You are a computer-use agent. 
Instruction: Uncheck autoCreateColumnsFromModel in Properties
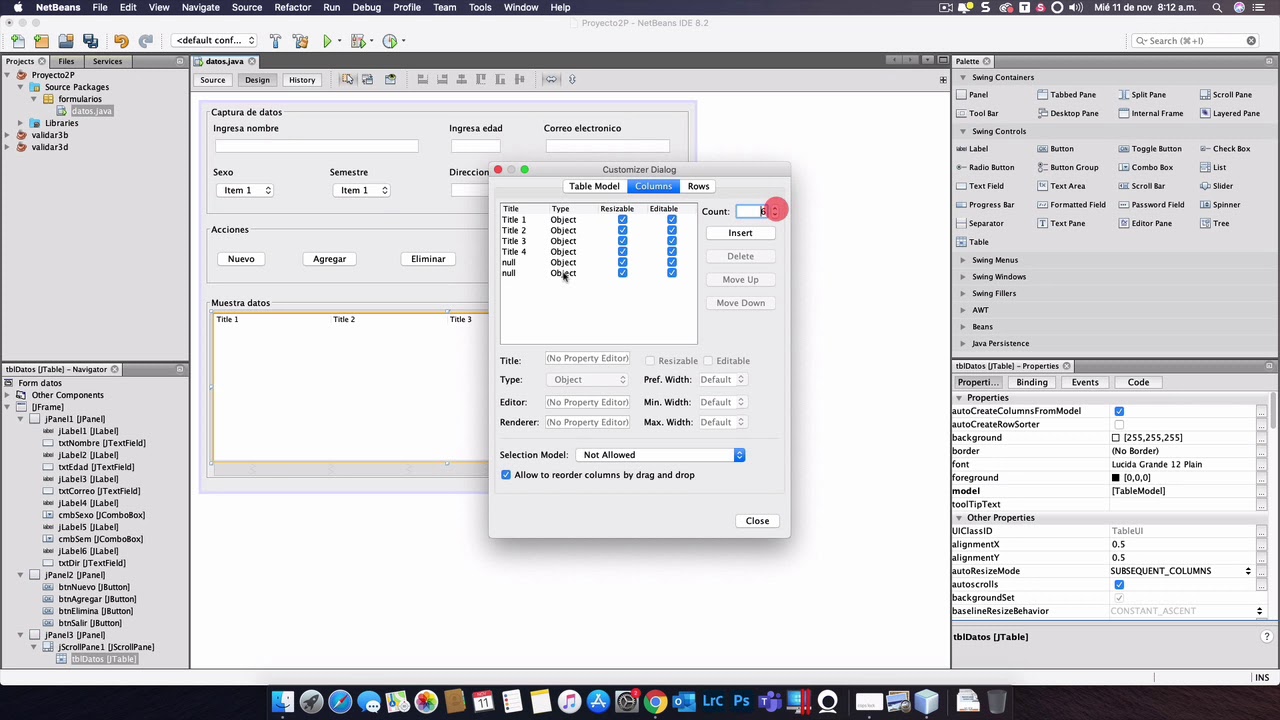pyautogui.click(x=1119, y=411)
